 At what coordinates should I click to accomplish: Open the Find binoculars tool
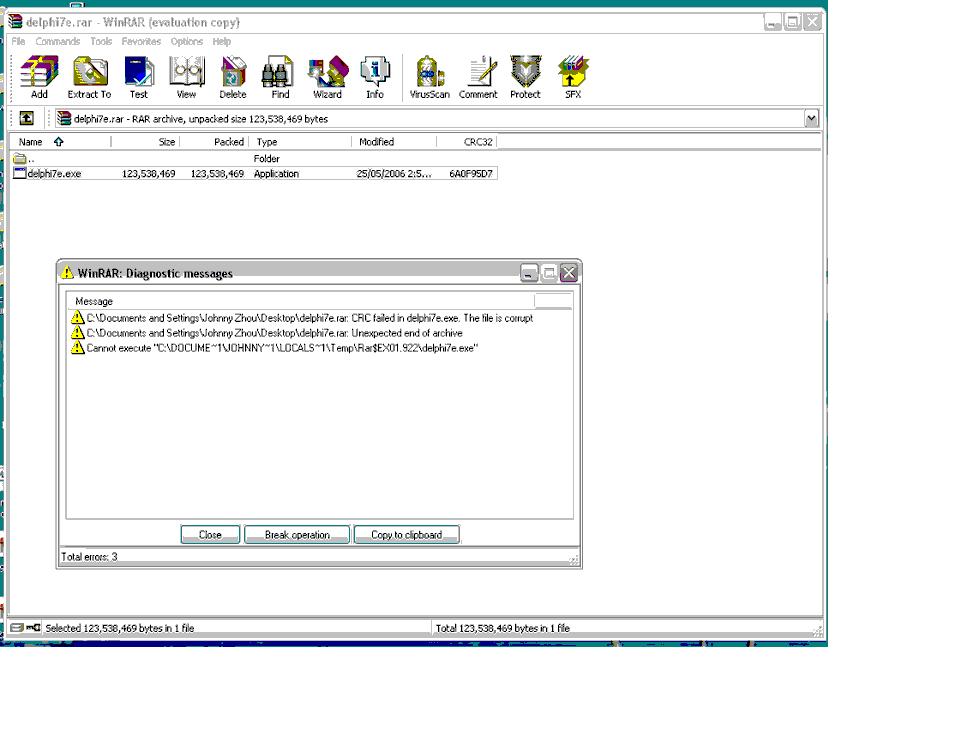coord(280,77)
